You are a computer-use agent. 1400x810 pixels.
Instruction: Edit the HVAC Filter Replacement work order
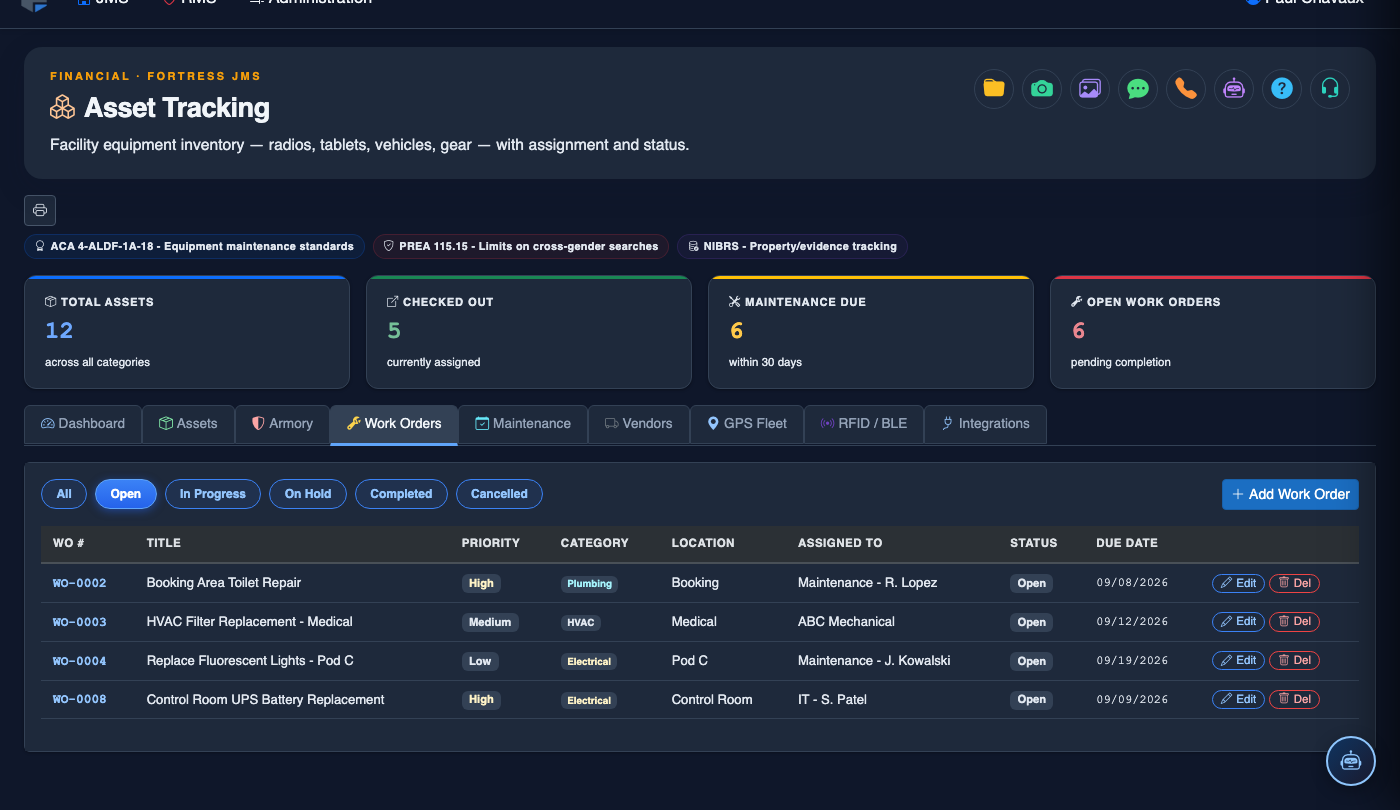point(1238,622)
